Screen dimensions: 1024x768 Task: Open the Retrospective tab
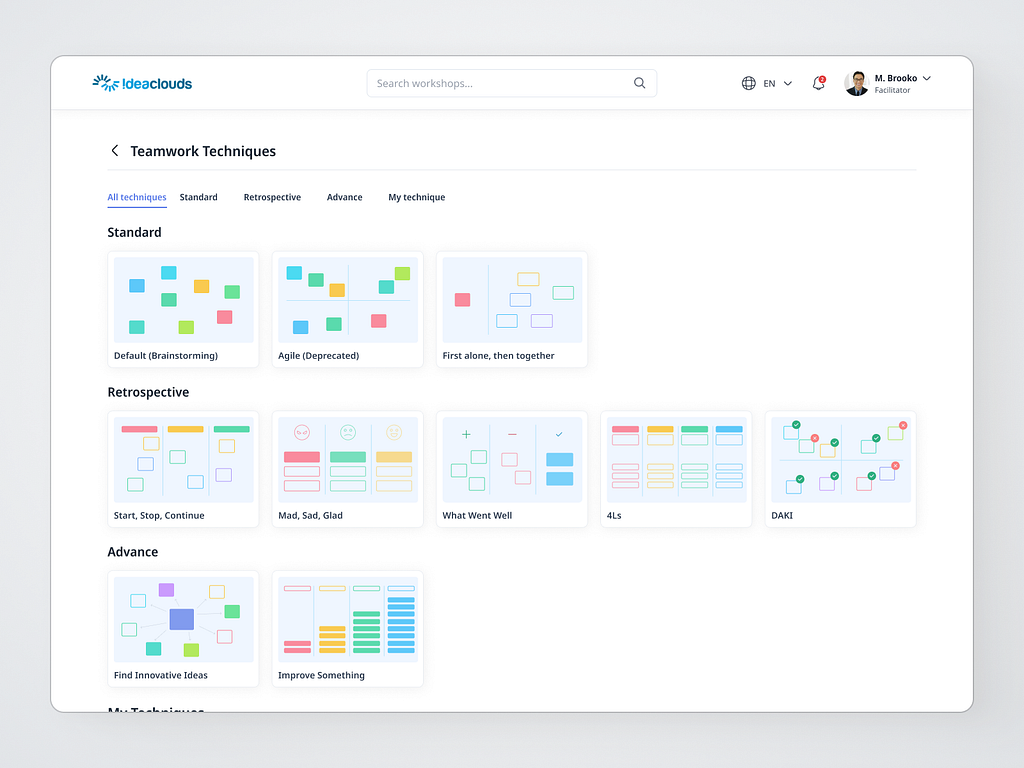(272, 197)
